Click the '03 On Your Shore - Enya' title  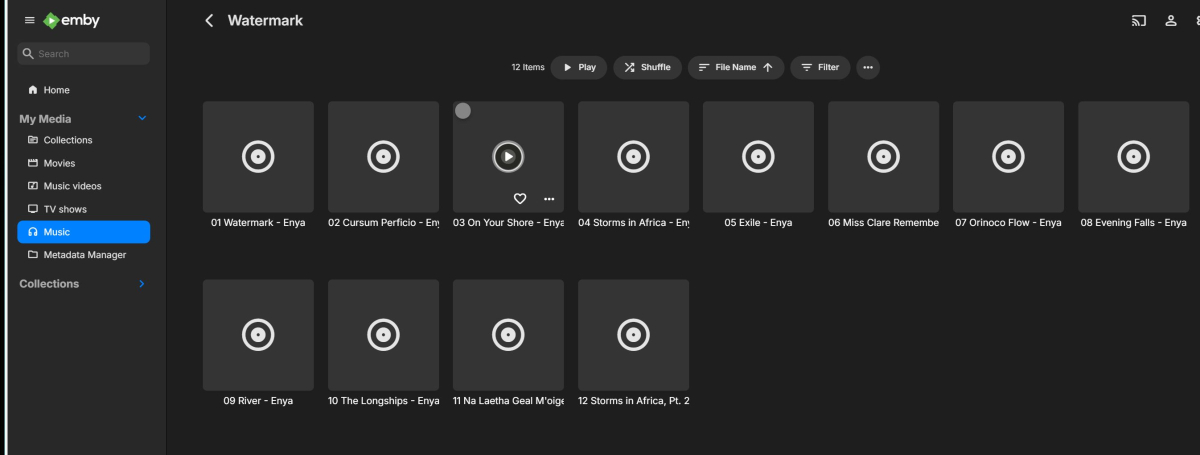(508, 223)
